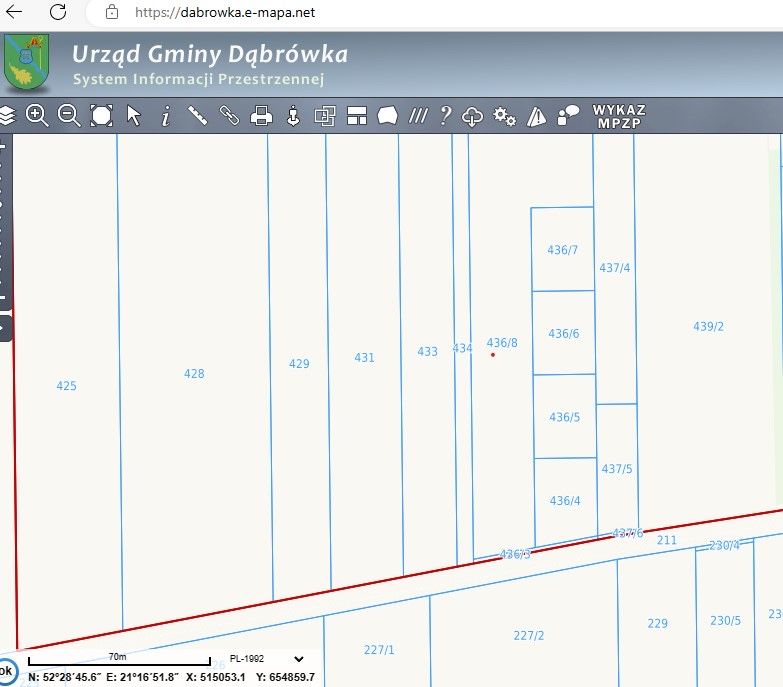This screenshot has width=783, height=687.
Task: Open the map link sharing tool
Action: 230,115
